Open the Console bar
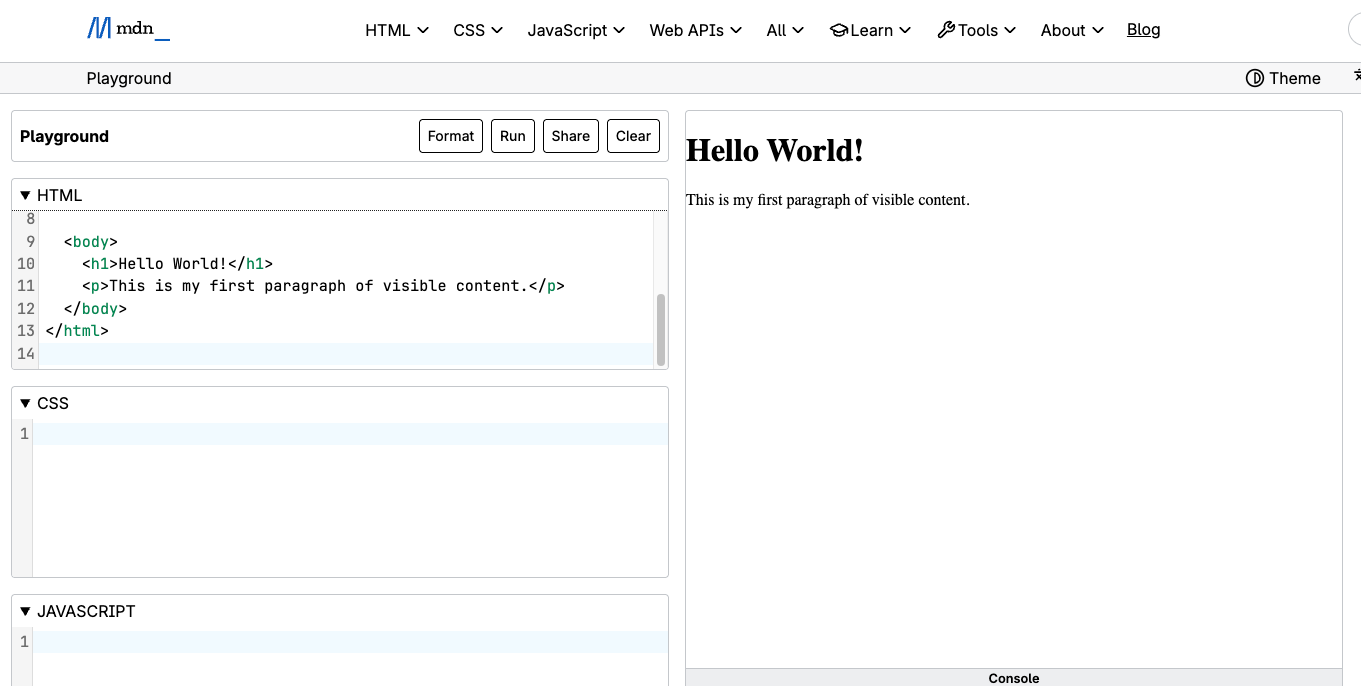 click(1014, 677)
